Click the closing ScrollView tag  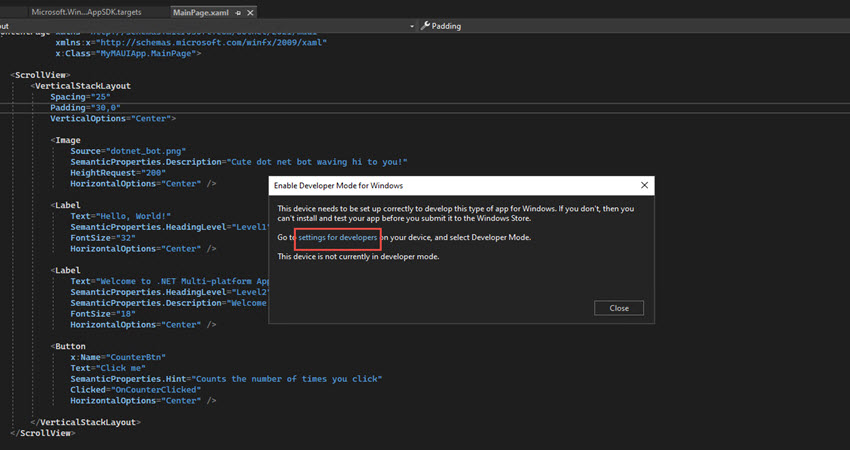tap(42, 433)
